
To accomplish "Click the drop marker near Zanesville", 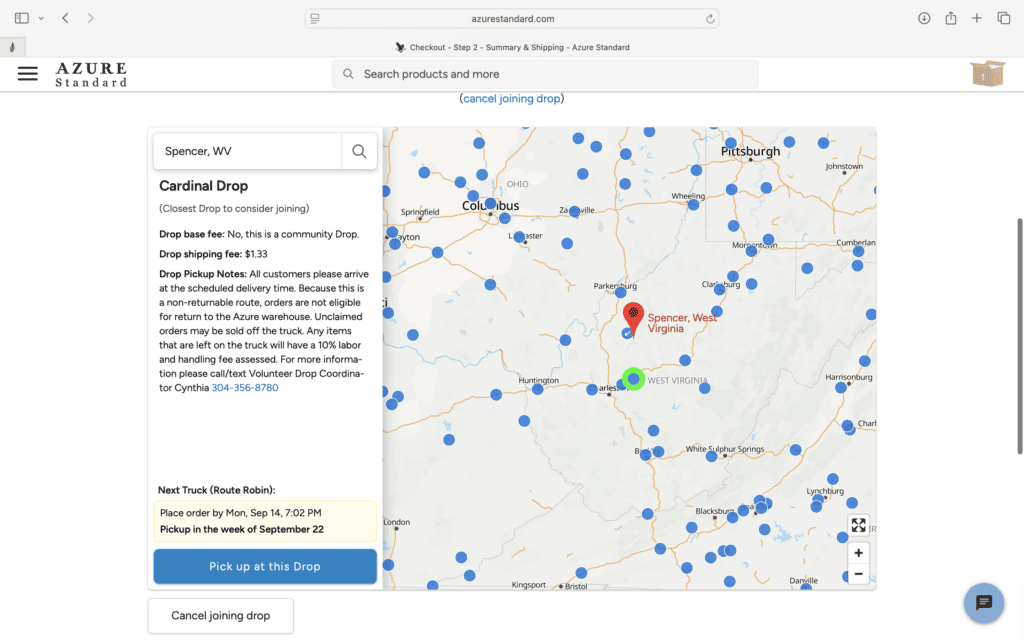I will pyautogui.click(x=575, y=212).
